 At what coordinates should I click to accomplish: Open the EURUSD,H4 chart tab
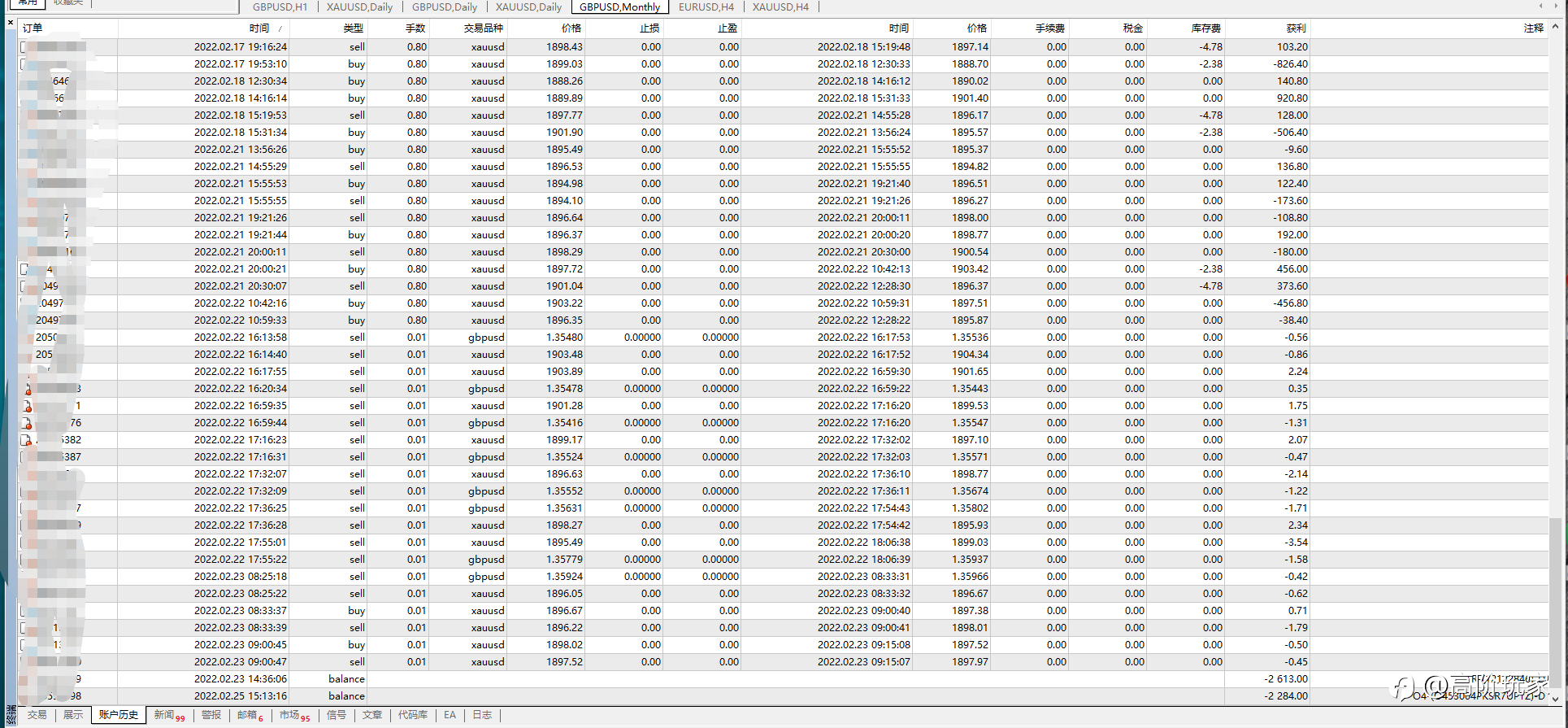coord(706,7)
